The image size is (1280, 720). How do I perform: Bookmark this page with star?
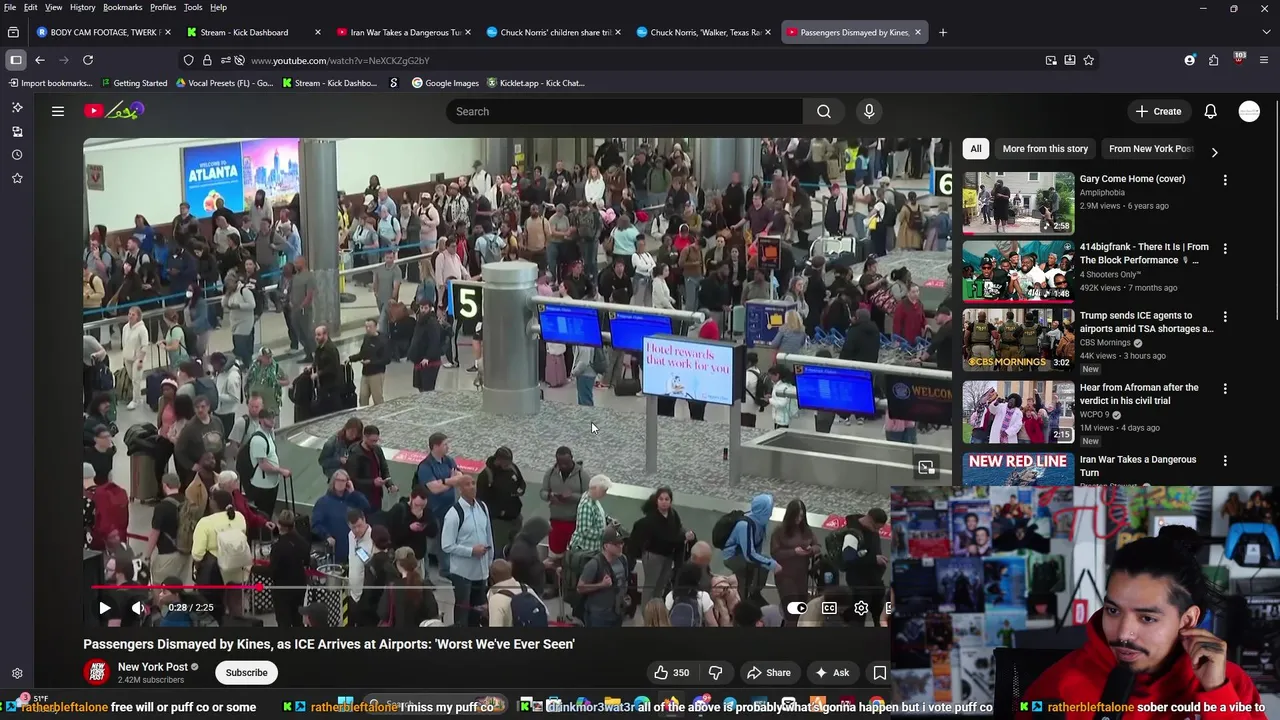[x=1089, y=60]
